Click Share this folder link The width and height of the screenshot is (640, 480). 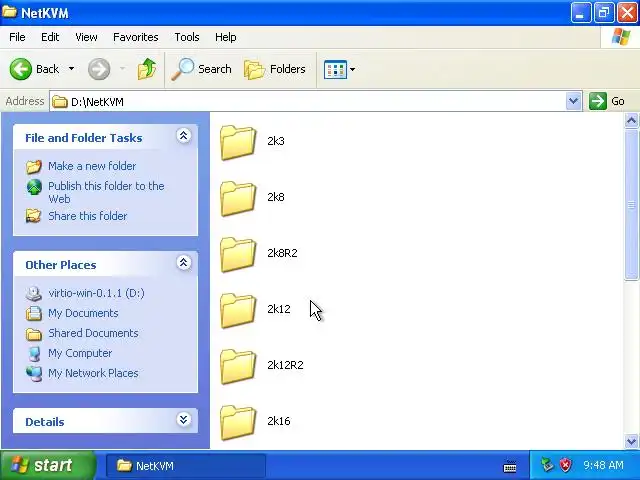click(88, 216)
